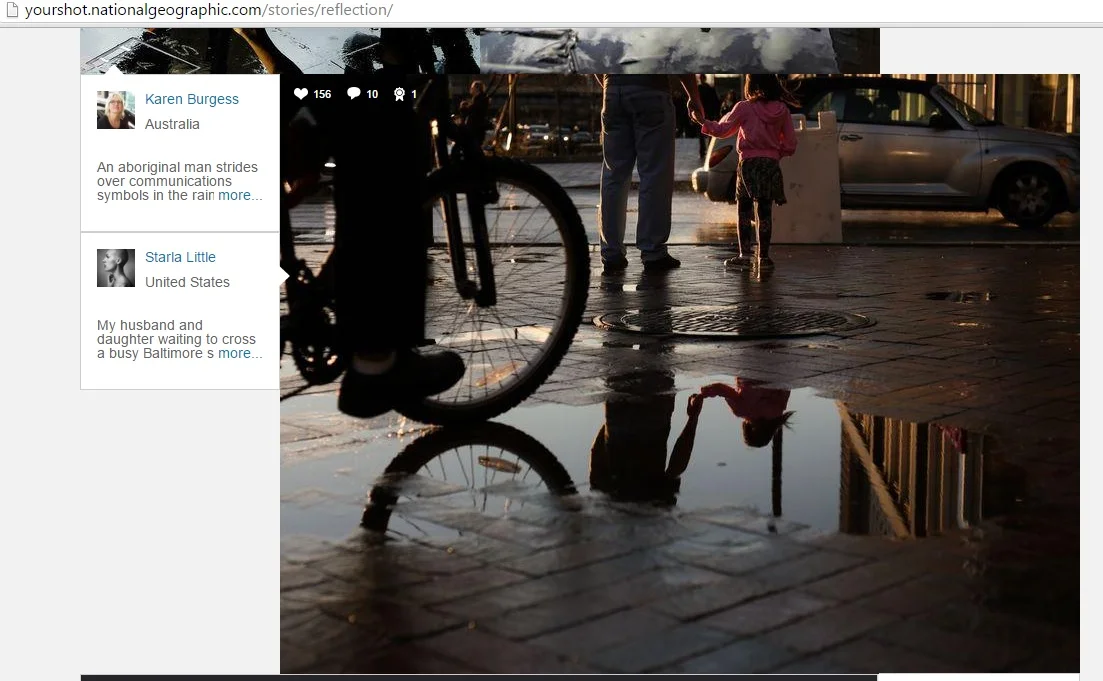Select the like counter showing 156
Screen dimensions: 1103x681
[x=320, y=94]
